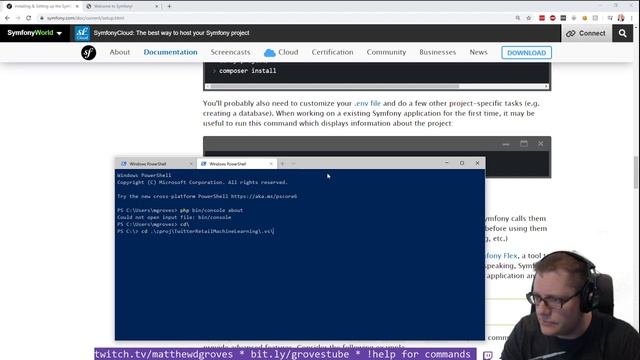Switch to the Installing & Setting up browser tab
Image resolution: width=640 pixels, height=360 pixels.
click(x=41, y=7)
